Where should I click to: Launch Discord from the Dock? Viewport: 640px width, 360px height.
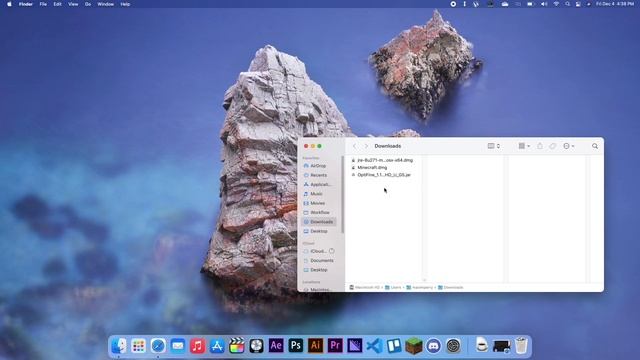(x=433, y=346)
